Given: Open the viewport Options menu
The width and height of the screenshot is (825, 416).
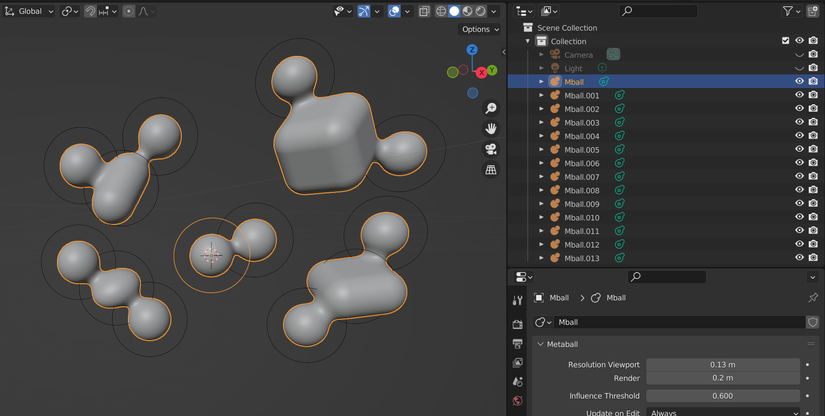Looking at the screenshot, I should (x=480, y=29).
